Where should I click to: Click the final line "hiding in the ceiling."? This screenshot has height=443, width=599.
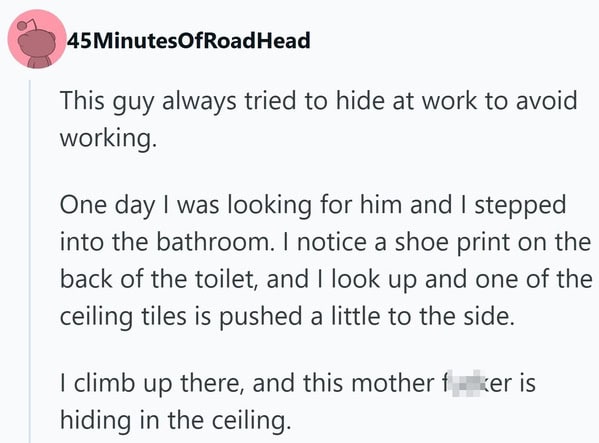pyautogui.click(x=176, y=420)
